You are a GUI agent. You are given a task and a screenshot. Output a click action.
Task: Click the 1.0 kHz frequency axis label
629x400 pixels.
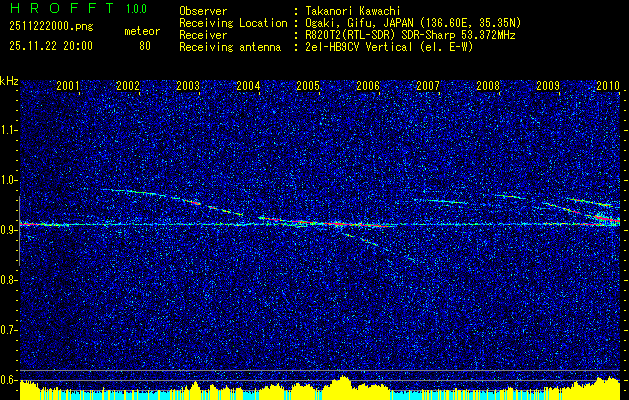[x=10, y=180]
